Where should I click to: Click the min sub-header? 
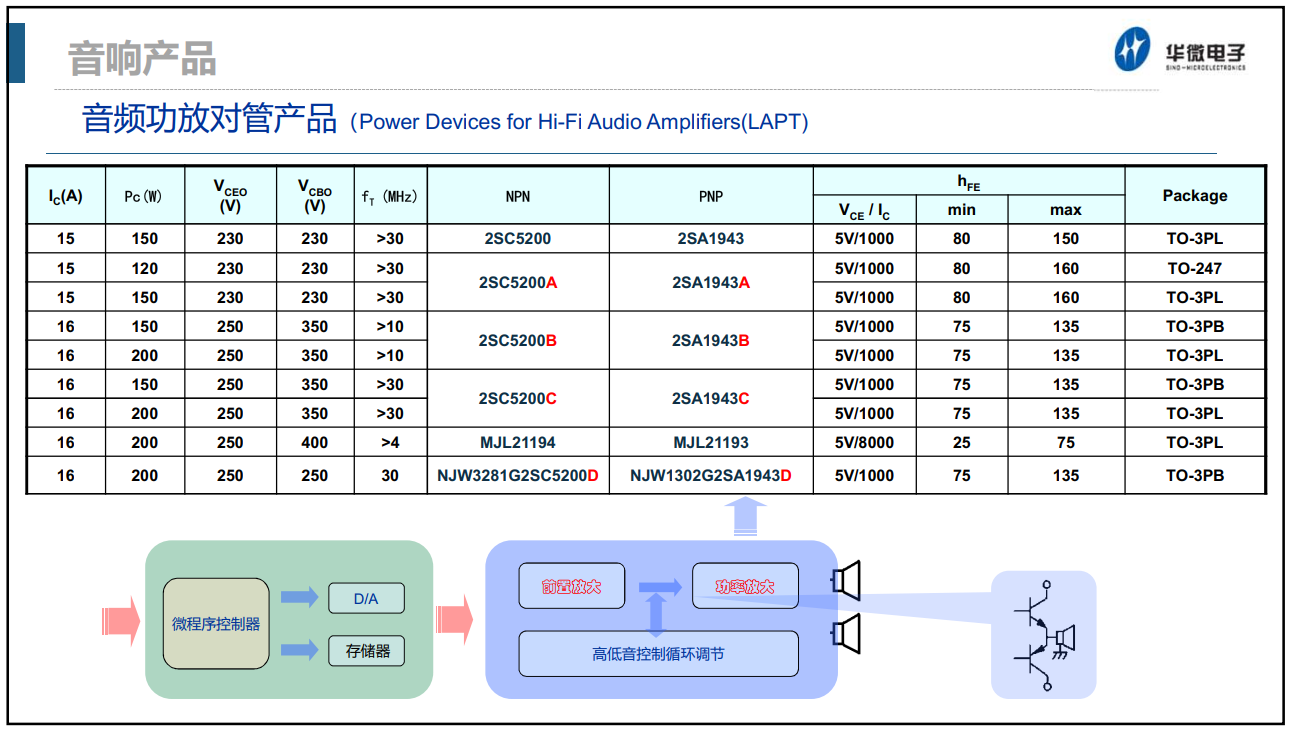pyautogui.click(x=962, y=210)
